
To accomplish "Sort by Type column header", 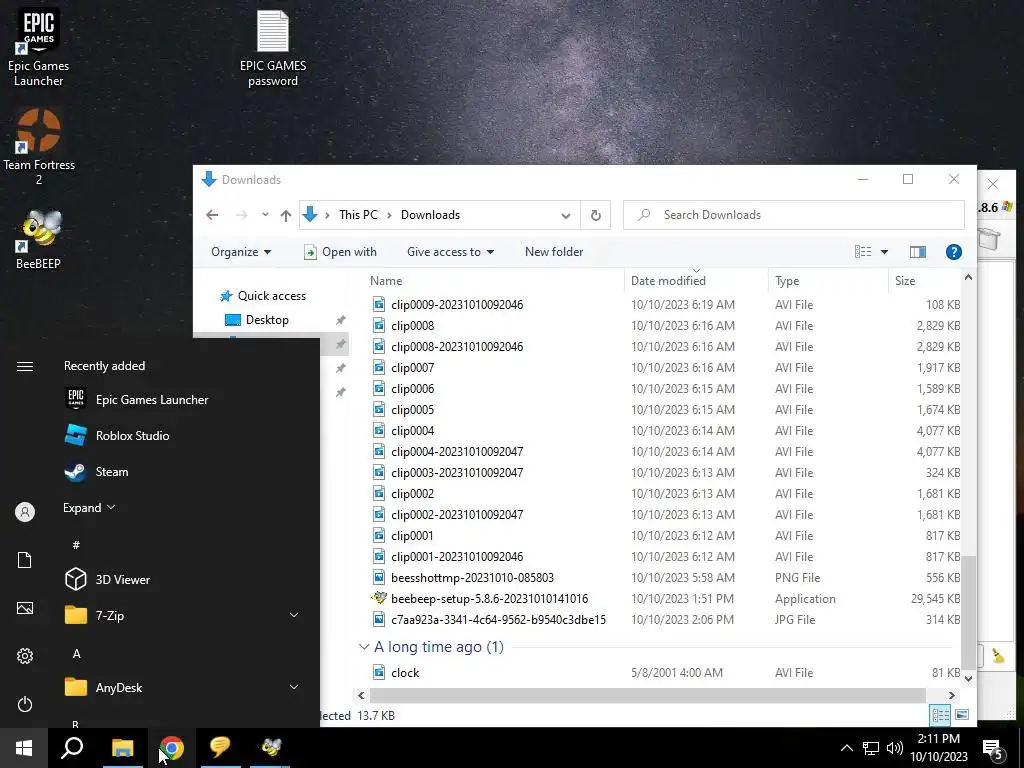I will click(787, 281).
